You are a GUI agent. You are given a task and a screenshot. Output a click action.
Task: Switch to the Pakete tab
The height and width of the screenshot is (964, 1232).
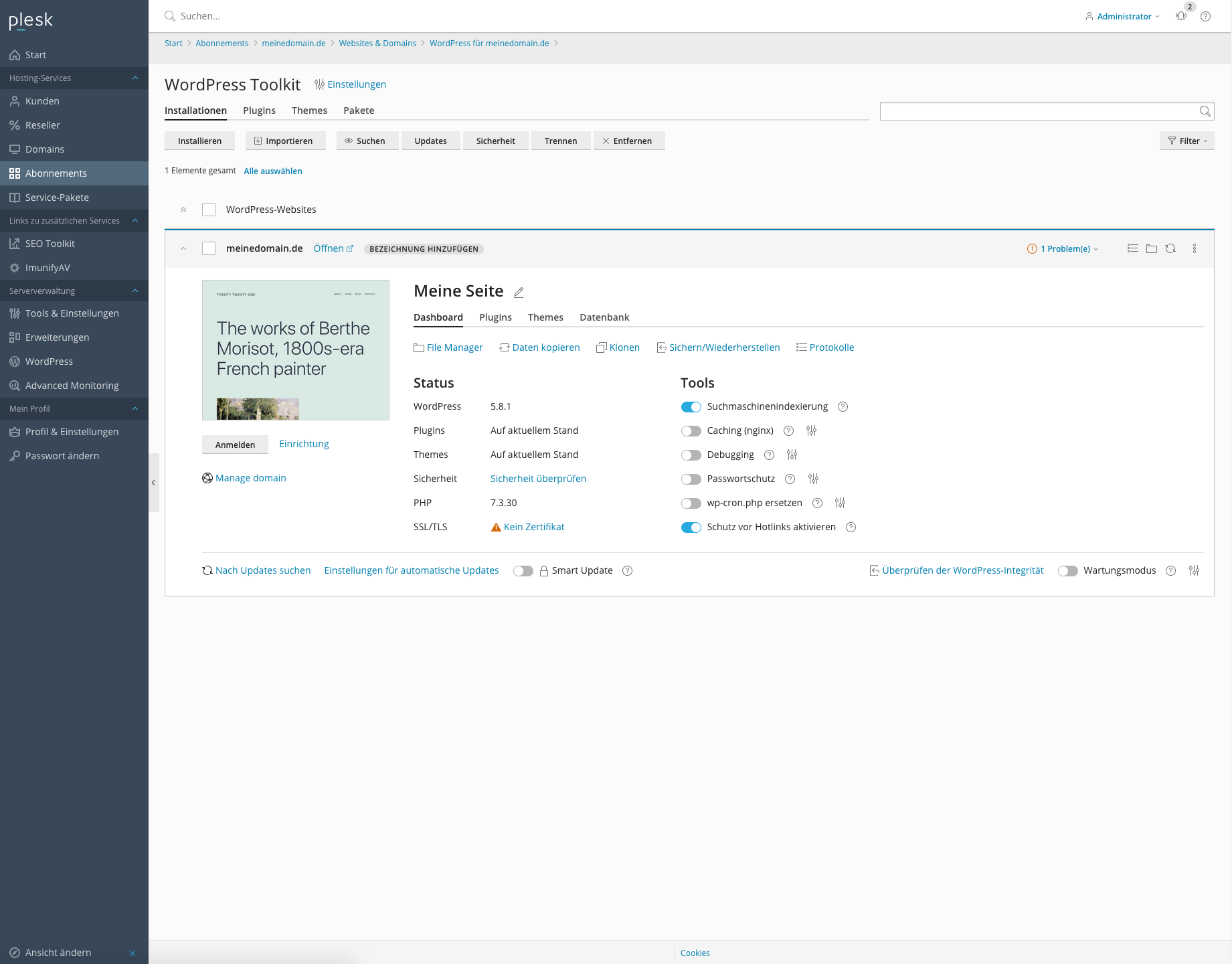click(359, 110)
